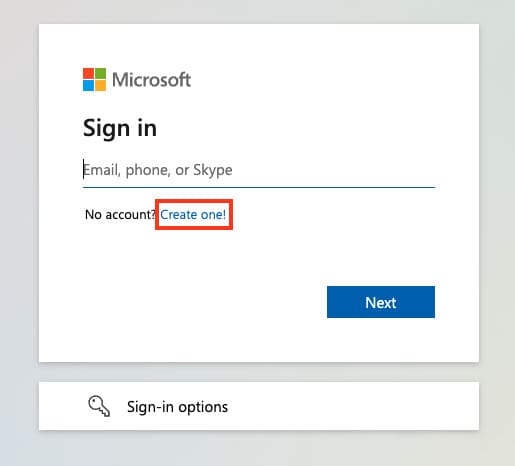Place cursor at start of email placeholder

click(x=84, y=169)
